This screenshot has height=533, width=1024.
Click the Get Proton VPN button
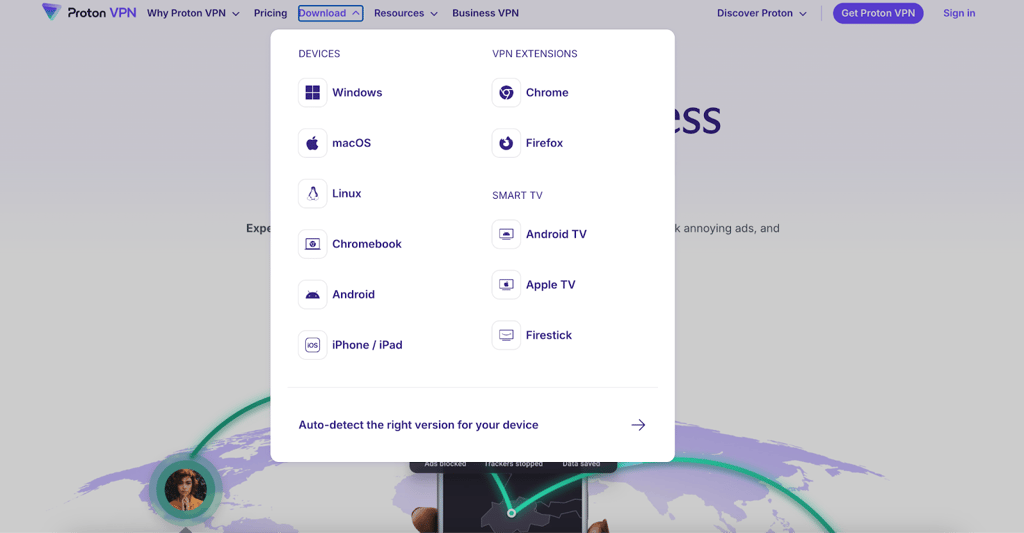(x=878, y=13)
